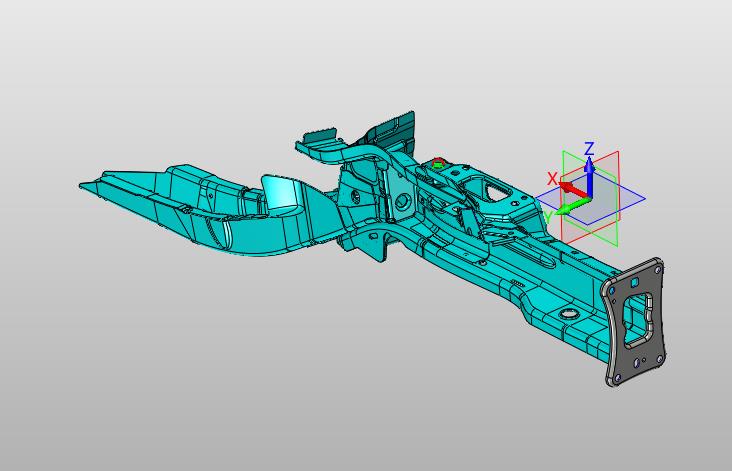Click the red X axis label

point(552,179)
